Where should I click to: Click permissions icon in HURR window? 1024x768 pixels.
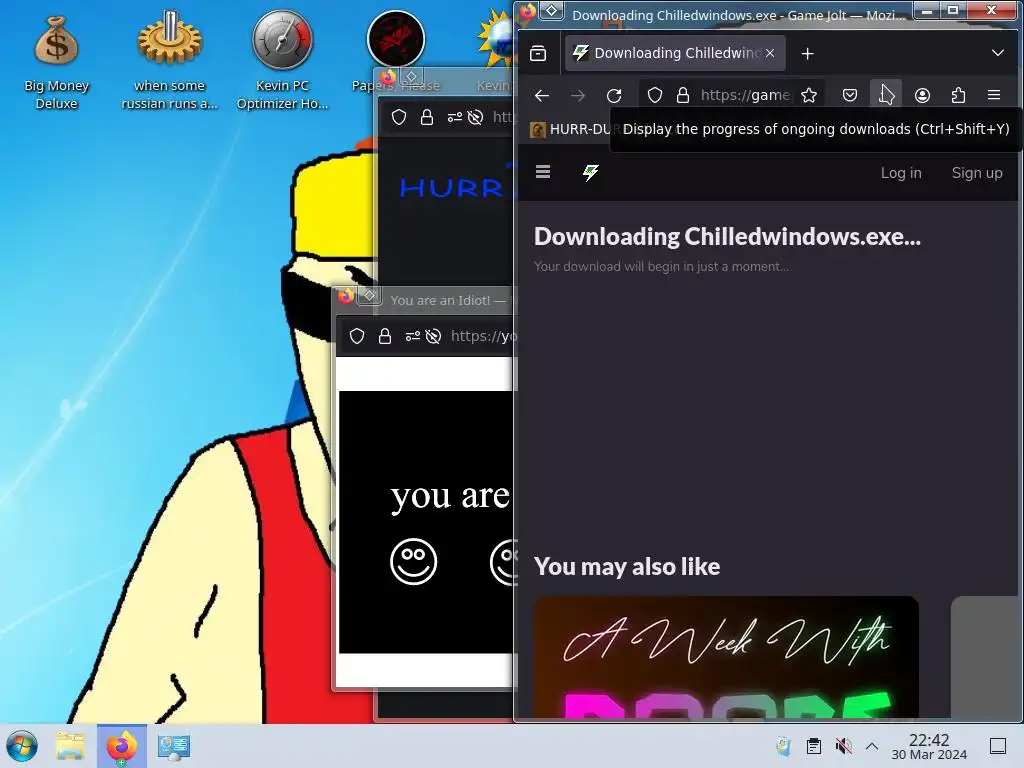coord(455,117)
